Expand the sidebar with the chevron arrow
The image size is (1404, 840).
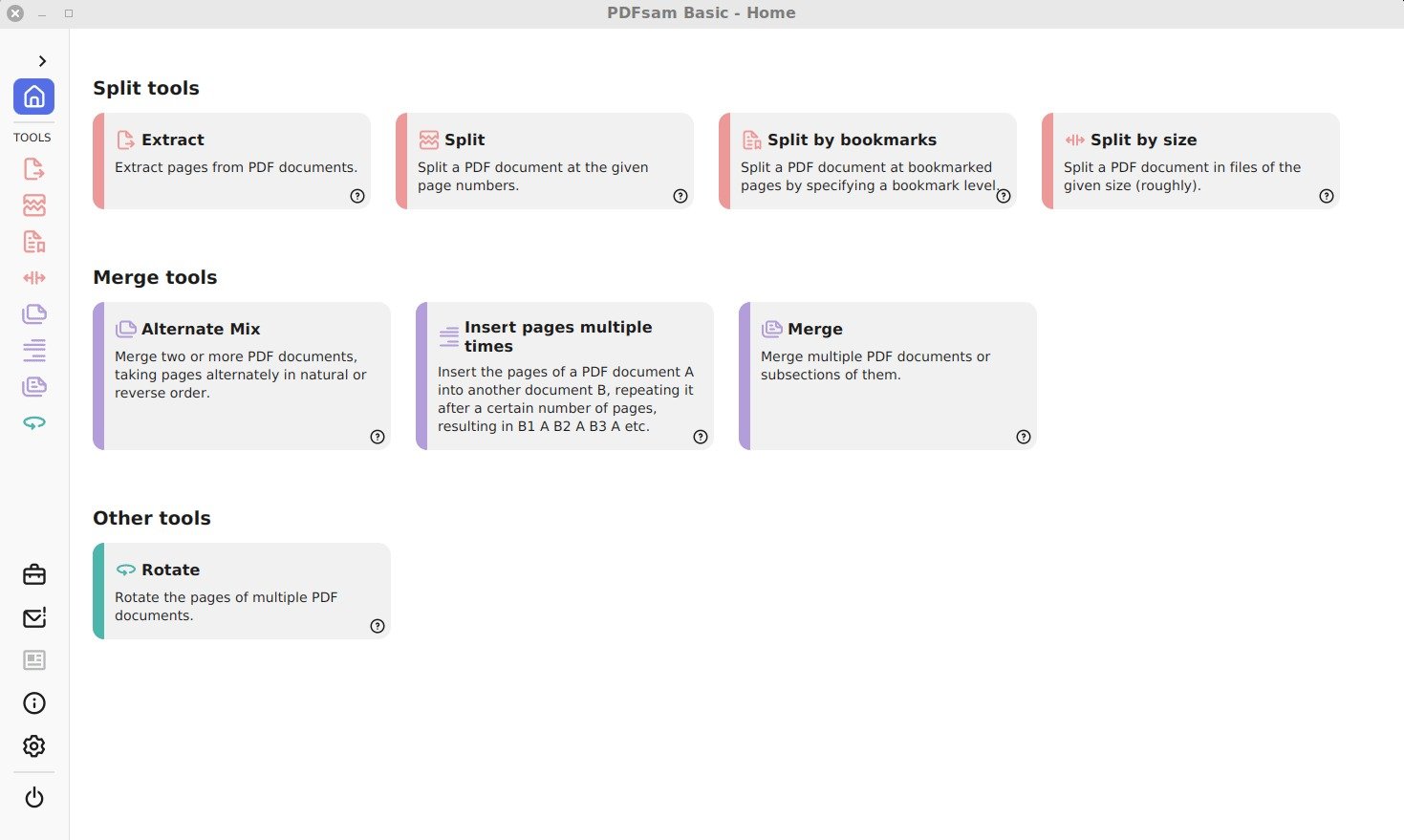click(x=42, y=60)
